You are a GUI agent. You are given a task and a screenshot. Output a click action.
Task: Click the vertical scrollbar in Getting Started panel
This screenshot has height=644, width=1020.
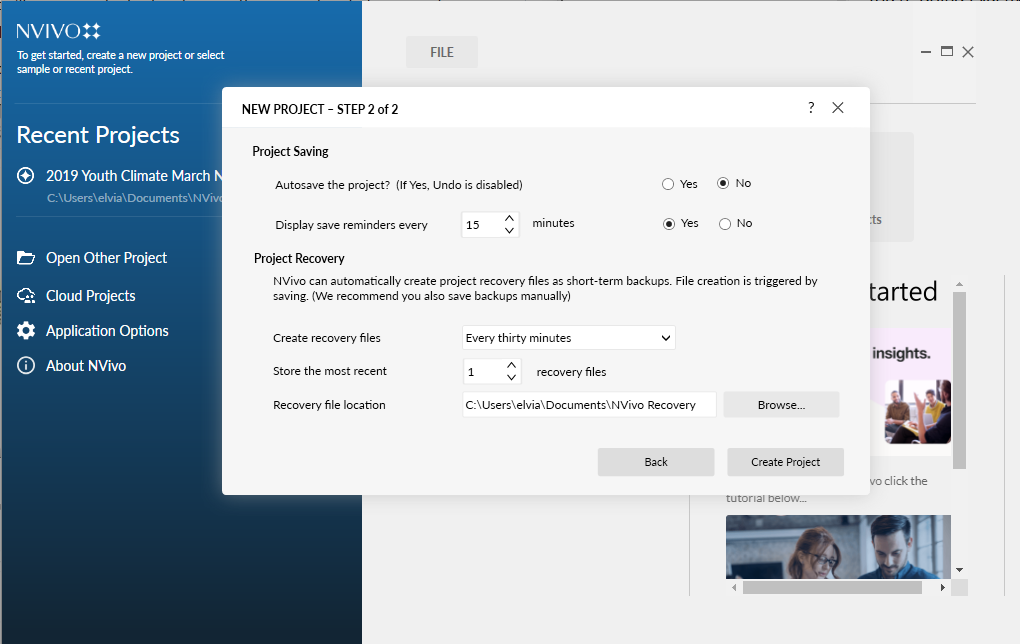click(x=959, y=380)
